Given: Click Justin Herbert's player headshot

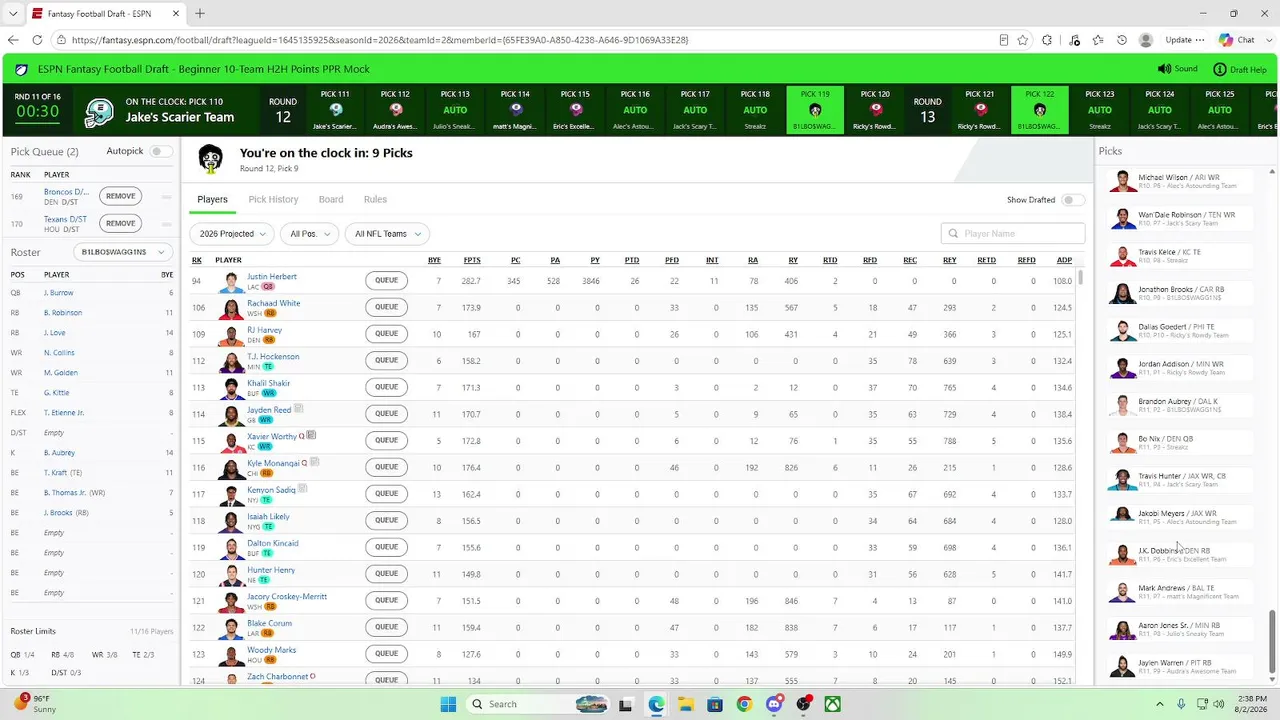Looking at the screenshot, I should pos(231,282).
